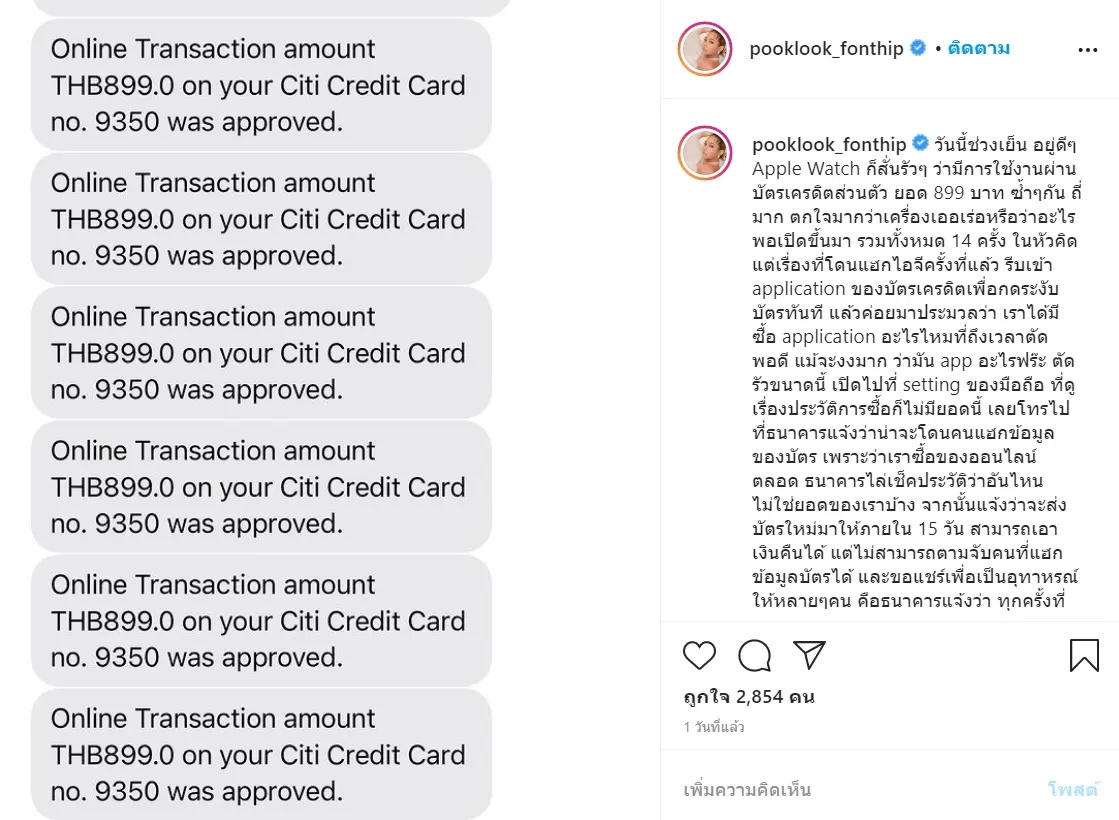The image size is (1119, 820).
Task: Open the three-dot more options menu
Action: click(1088, 49)
